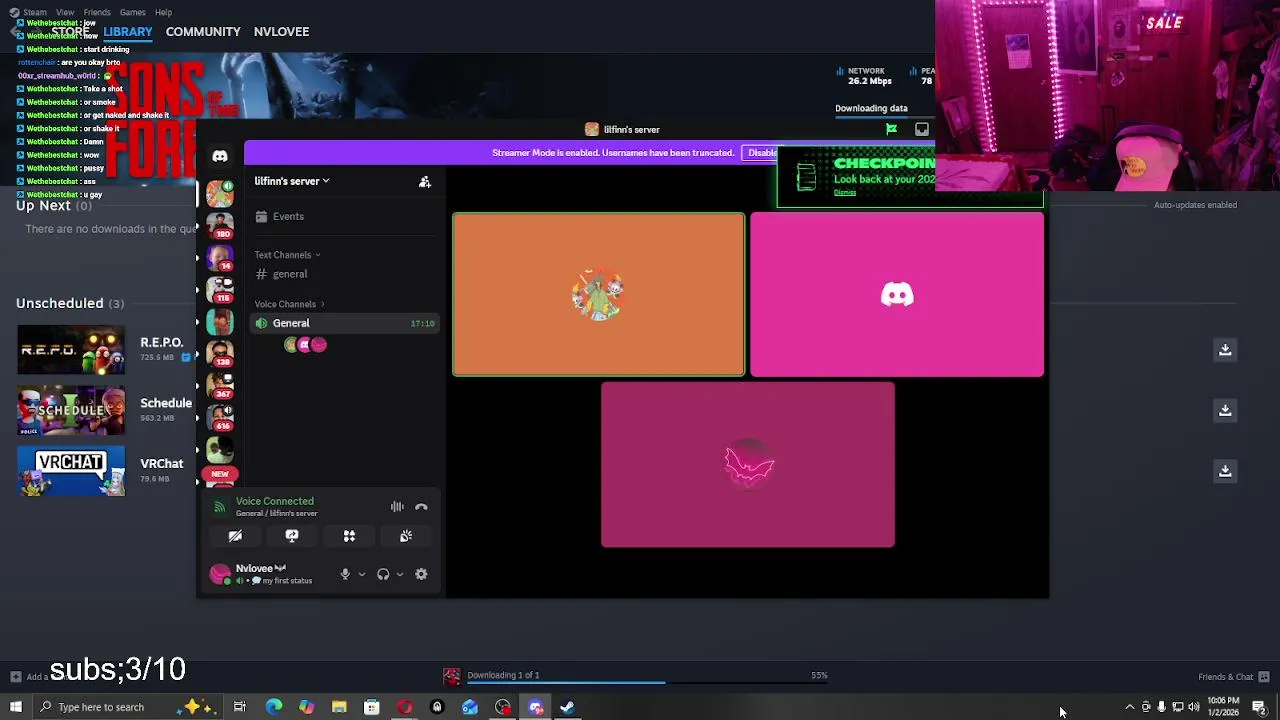Collapse Text Channels category
Image resolution: width=1280 pixels, height=720 pixels.
point(287,255)
